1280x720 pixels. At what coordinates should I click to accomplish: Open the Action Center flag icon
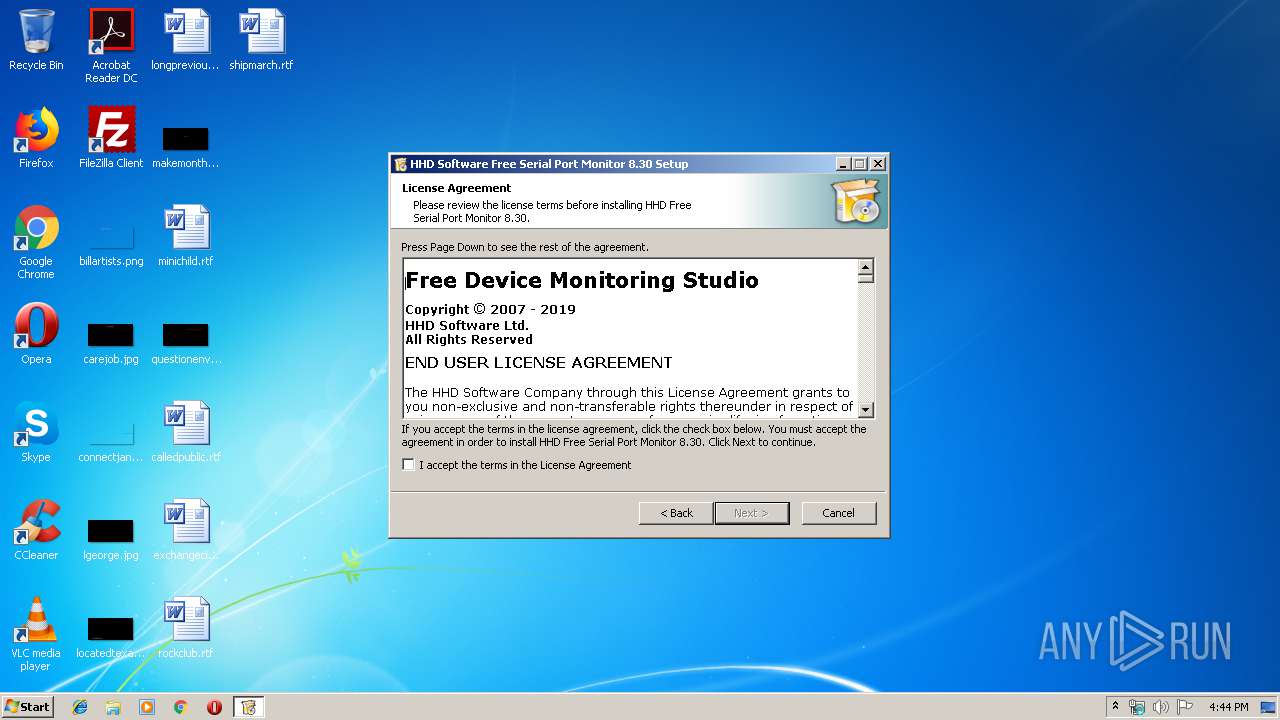[x=1185, y=707]
